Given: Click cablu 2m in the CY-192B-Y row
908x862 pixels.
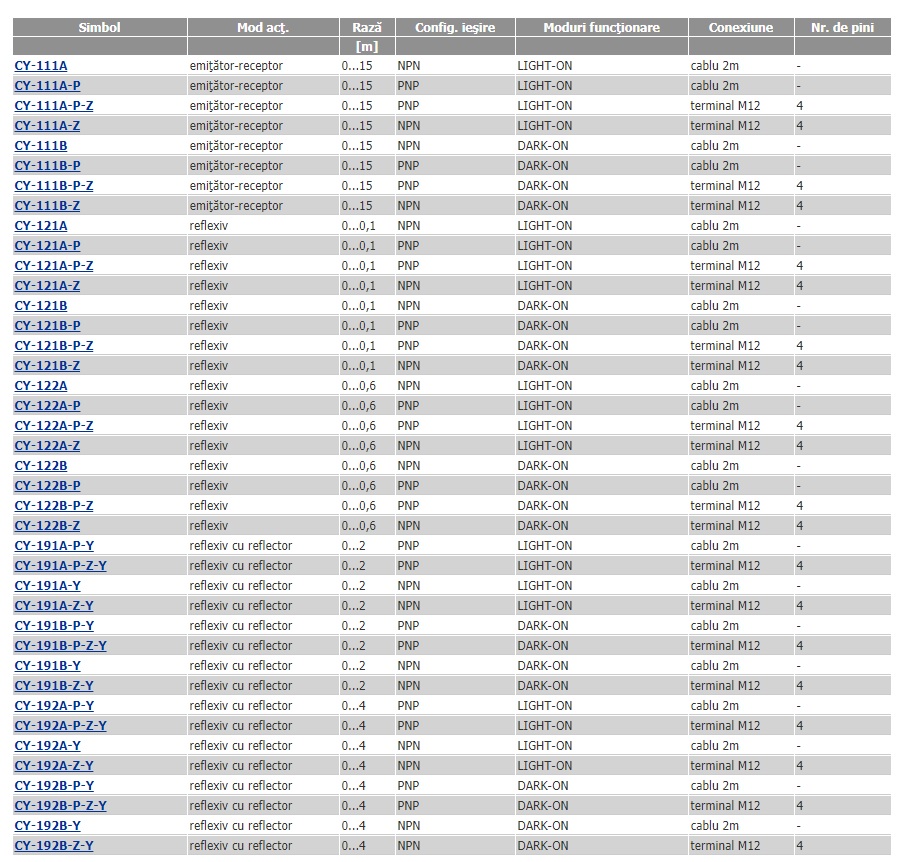Looking at the screenshot, I should pyautogui.click(x=715, y=826).
